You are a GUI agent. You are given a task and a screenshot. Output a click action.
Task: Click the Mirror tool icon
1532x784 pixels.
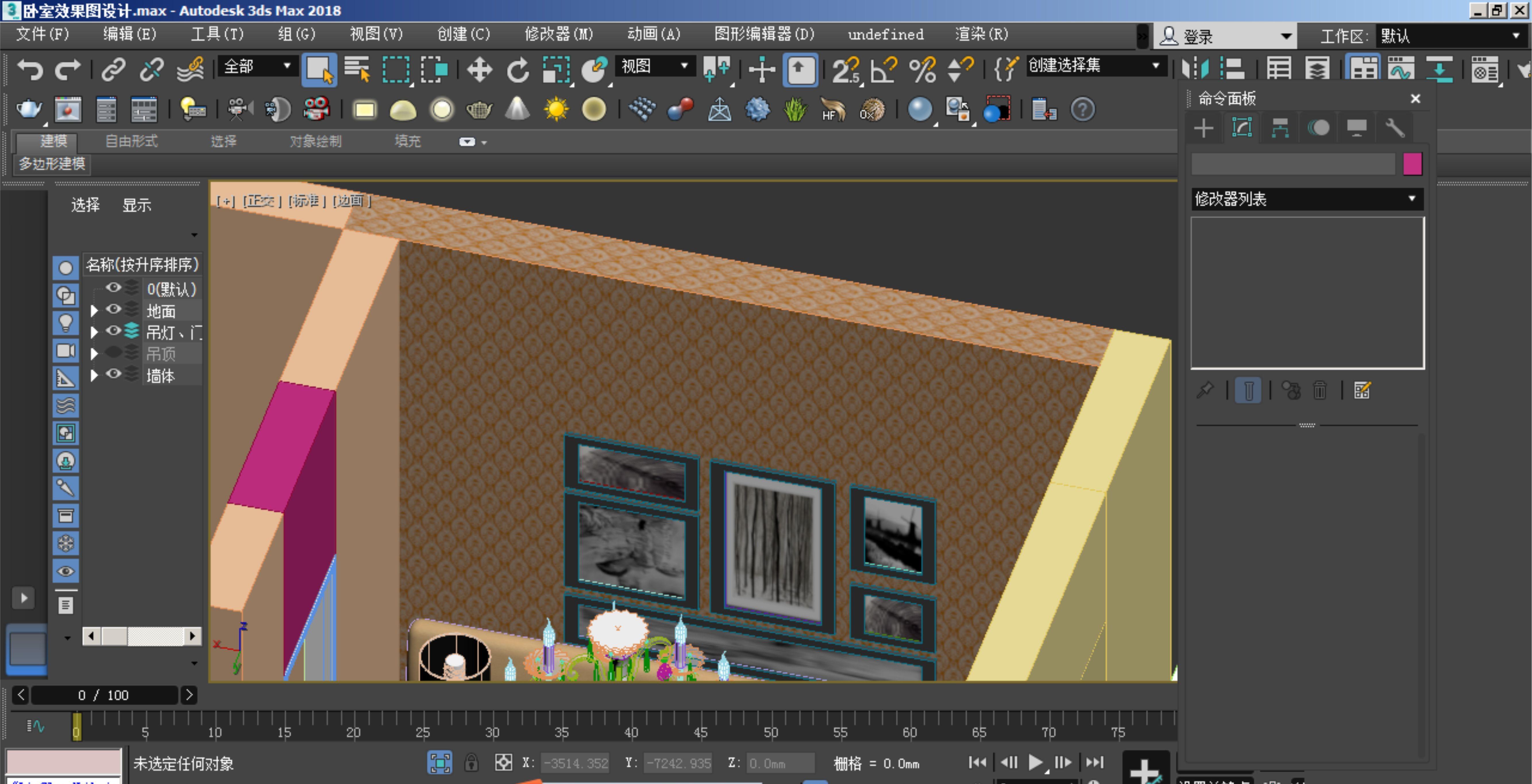point(1195,69)
